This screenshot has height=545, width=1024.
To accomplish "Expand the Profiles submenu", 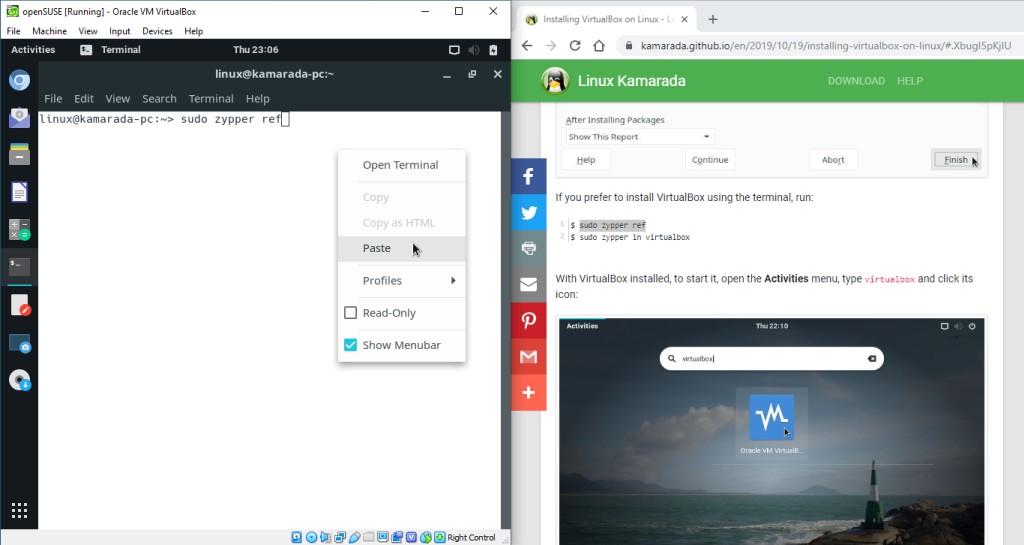I will coord(402,281).
